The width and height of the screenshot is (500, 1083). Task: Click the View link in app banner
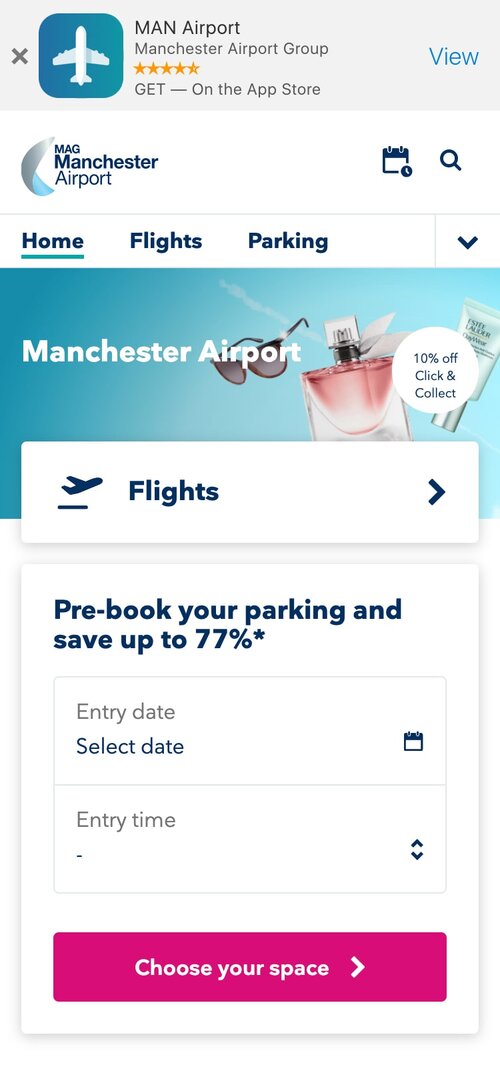[x=454, y=56]
